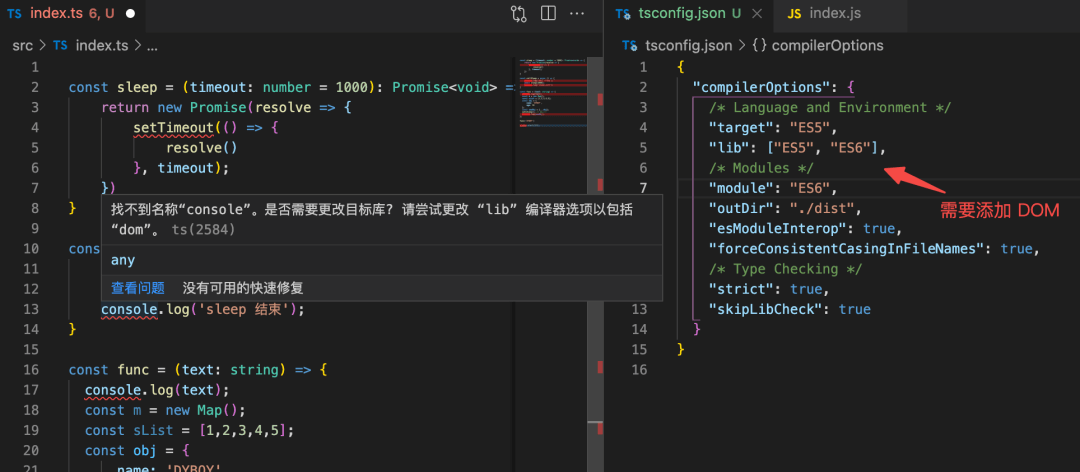Click the JS file icon on index.js tab
1080x472 pixels.
794,14
